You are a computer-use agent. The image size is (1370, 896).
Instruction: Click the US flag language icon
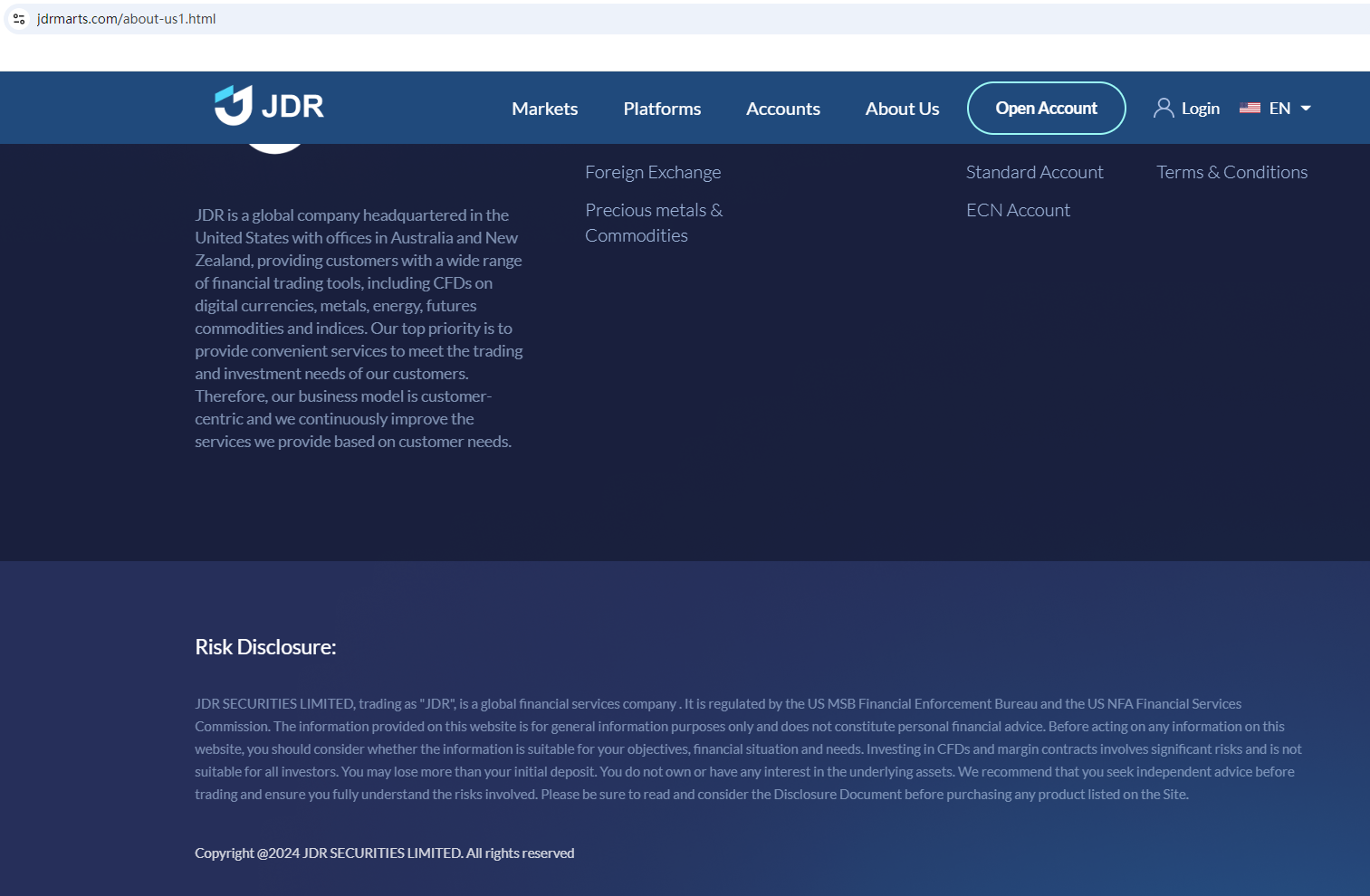(x=1250, y=109)
